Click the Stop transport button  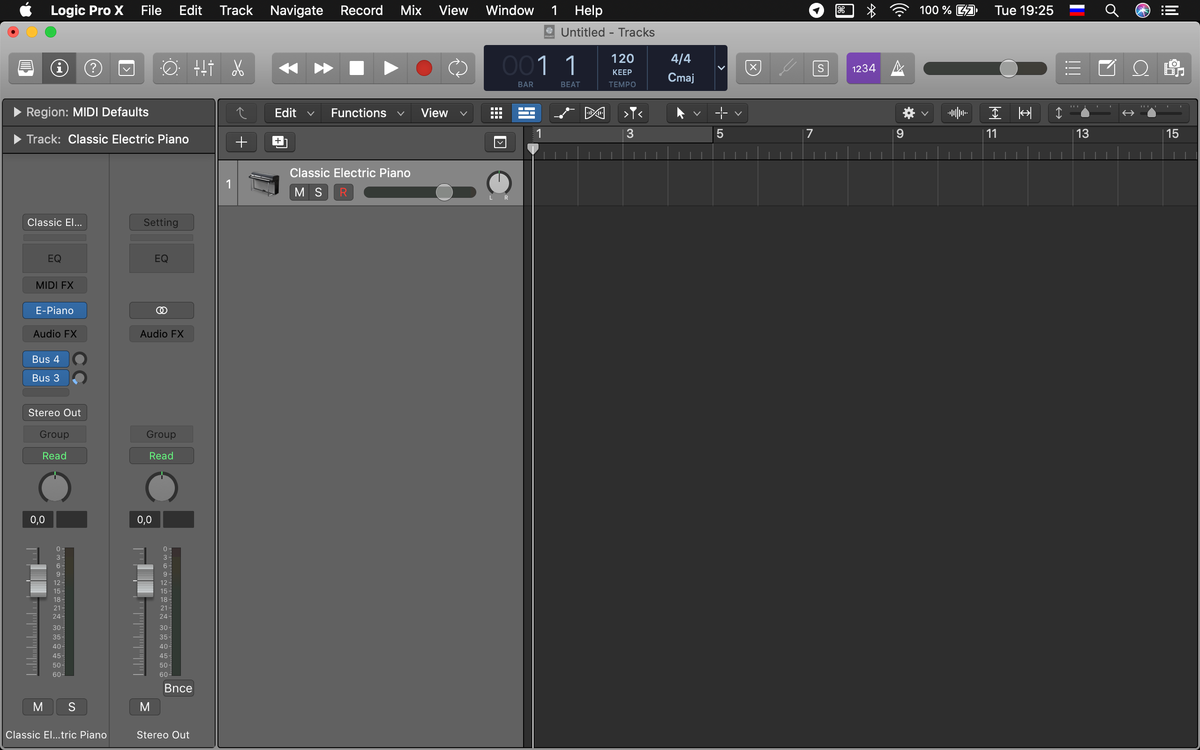click(357, 68)
